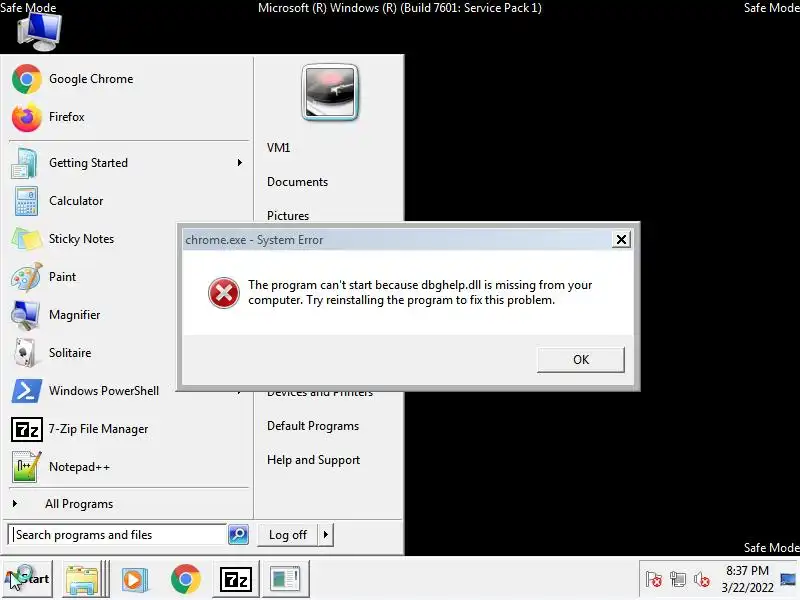Click the Firefox label in Start menu
The width and height of the screenshot is (800, 600).
pyautogui.click(x=67, y=117)
